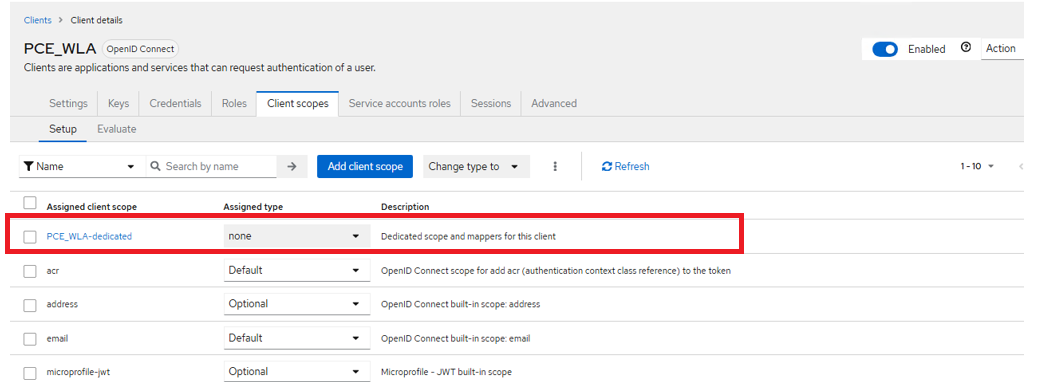Screen dimensions: 1052x382
Task: Open the PCE_WLA-dedicated scope link
Action: point(89,236)
